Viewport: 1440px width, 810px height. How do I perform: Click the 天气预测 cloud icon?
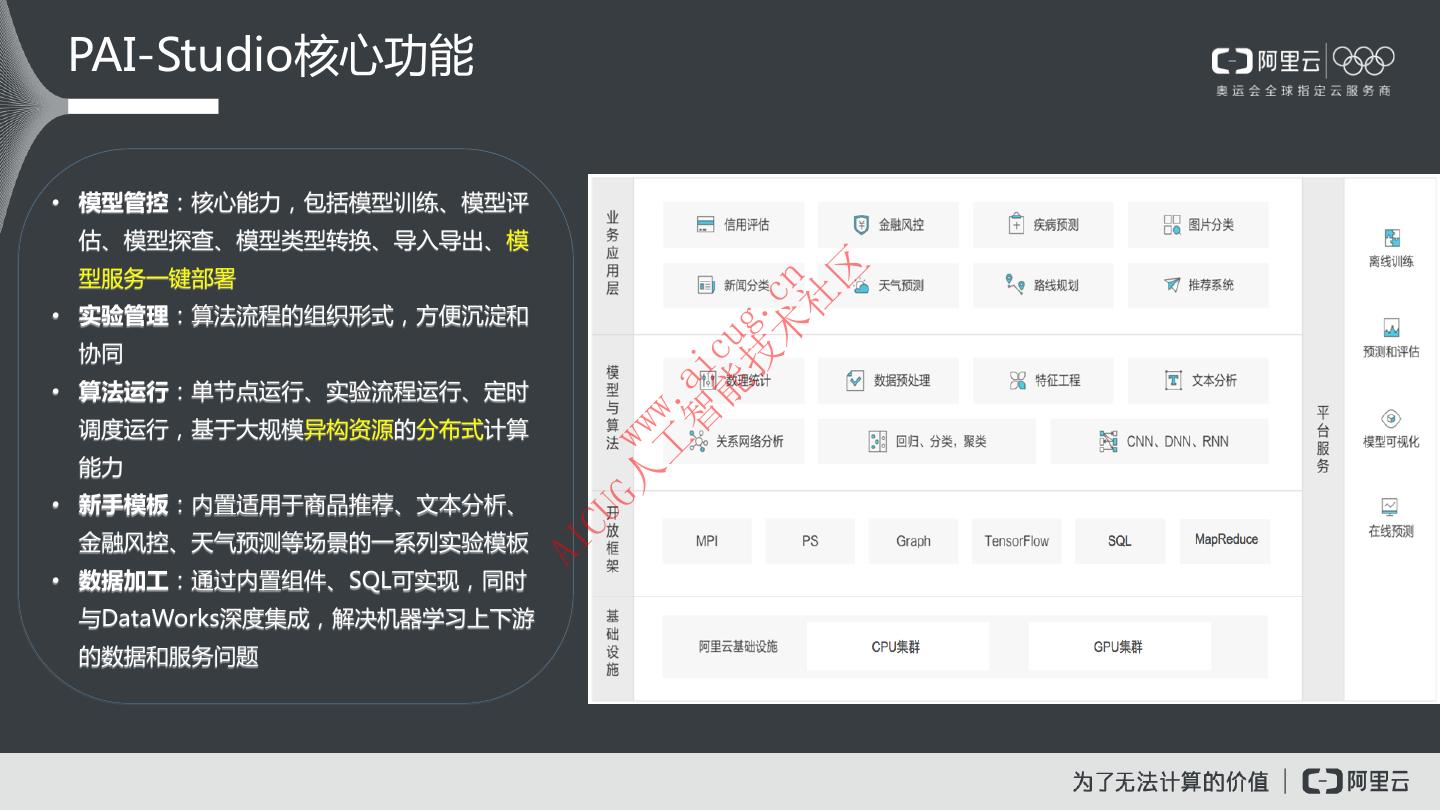pyautogui.click(x=860, y=285)
